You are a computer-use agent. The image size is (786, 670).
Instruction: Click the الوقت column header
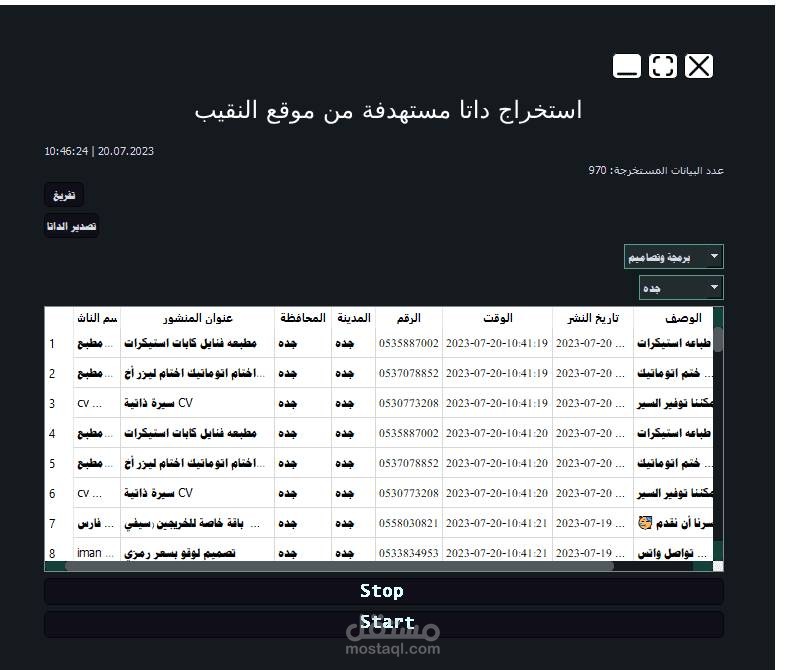497,318
